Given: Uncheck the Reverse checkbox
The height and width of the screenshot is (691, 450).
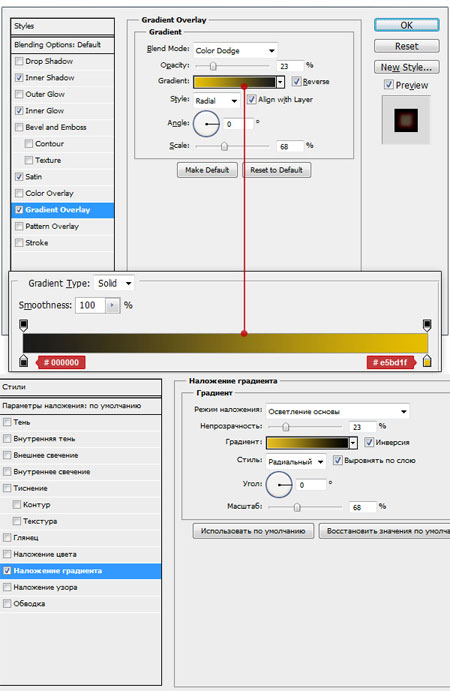Looking at the screenshot, I should click(297, 82).
